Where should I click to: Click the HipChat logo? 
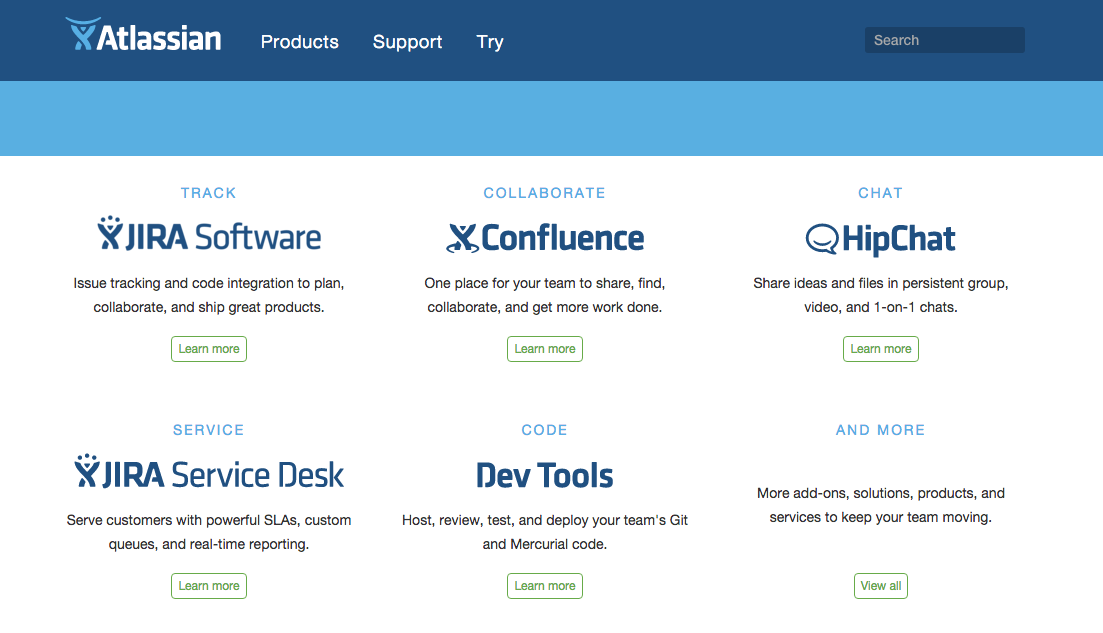(x=880, y=239)
